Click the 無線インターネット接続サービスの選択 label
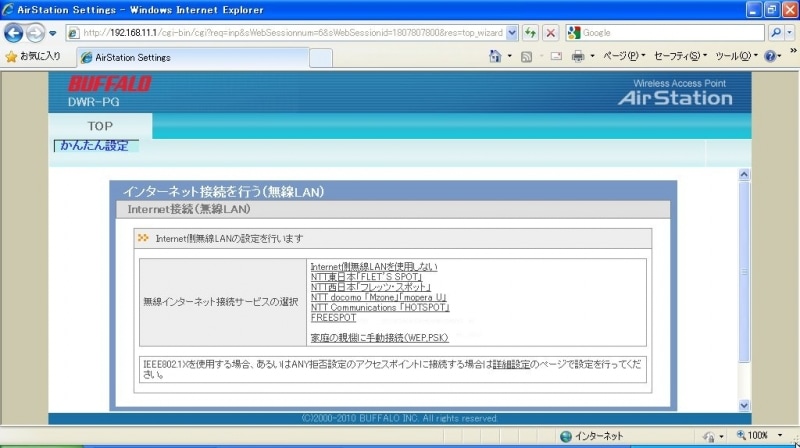The height and width of the screenshot is (448, 800). 220,302
